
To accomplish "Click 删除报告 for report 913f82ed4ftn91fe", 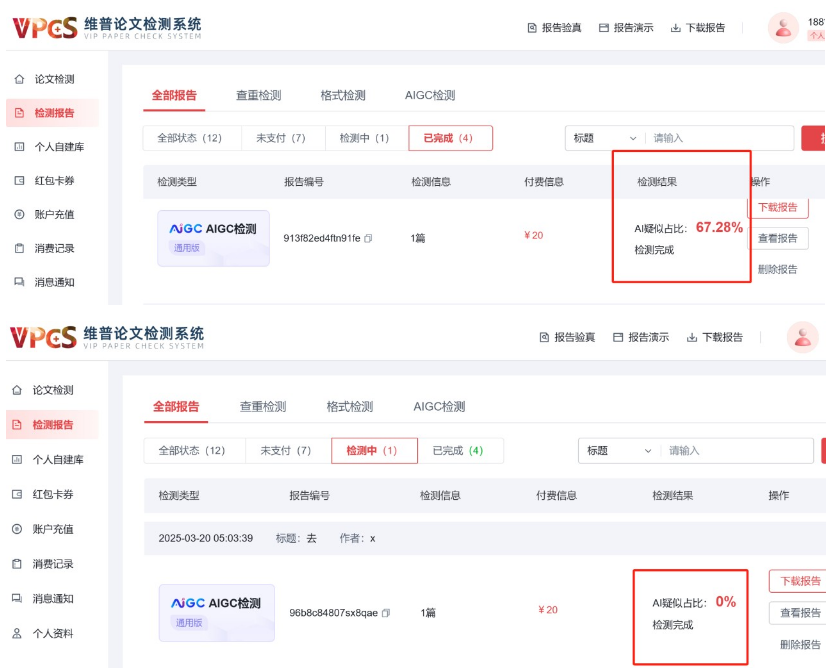I will click(778, 269).
